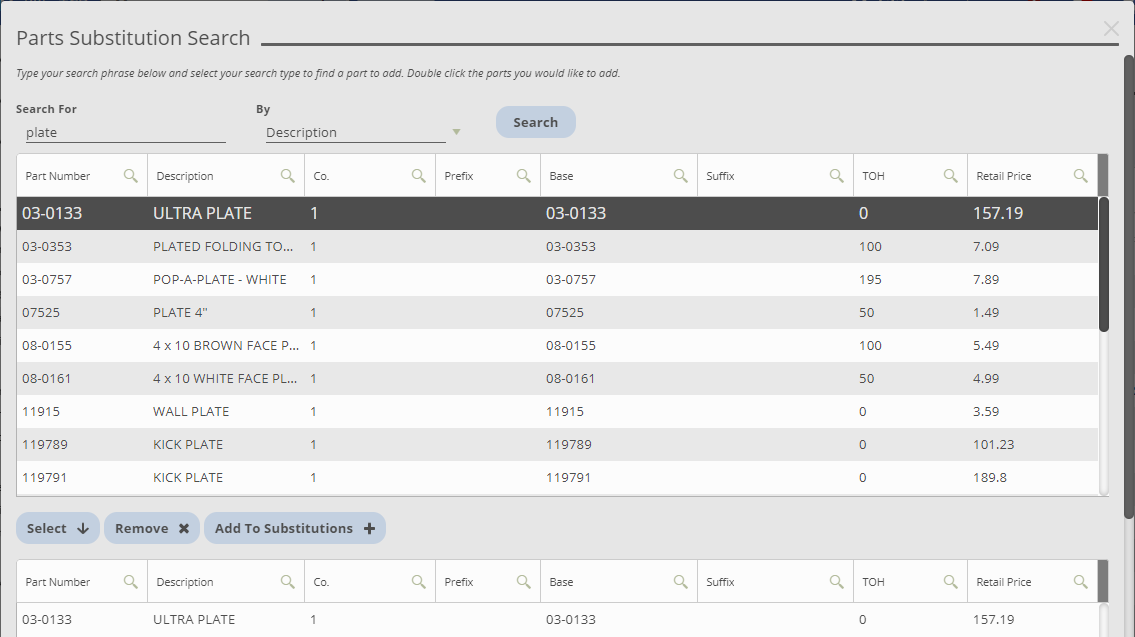Open the Part Number column filter search

click(x=131, y=175)
